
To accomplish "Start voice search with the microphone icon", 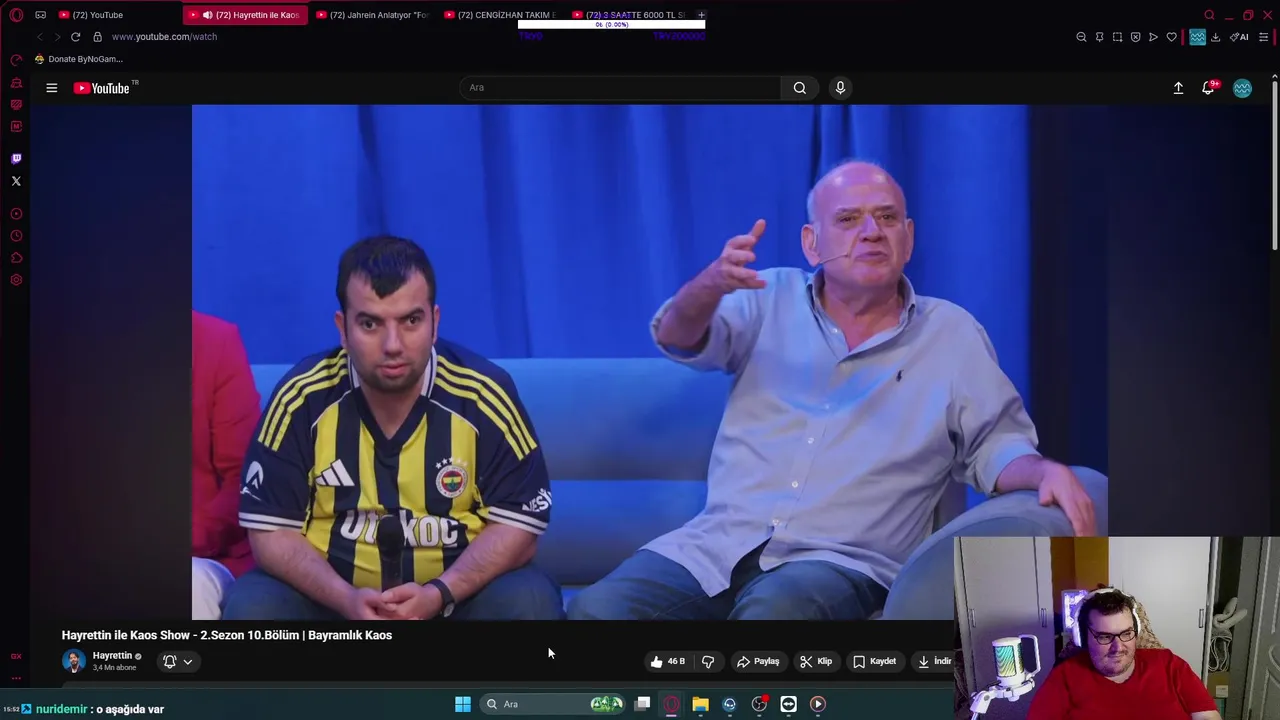I will click(840, 88).
